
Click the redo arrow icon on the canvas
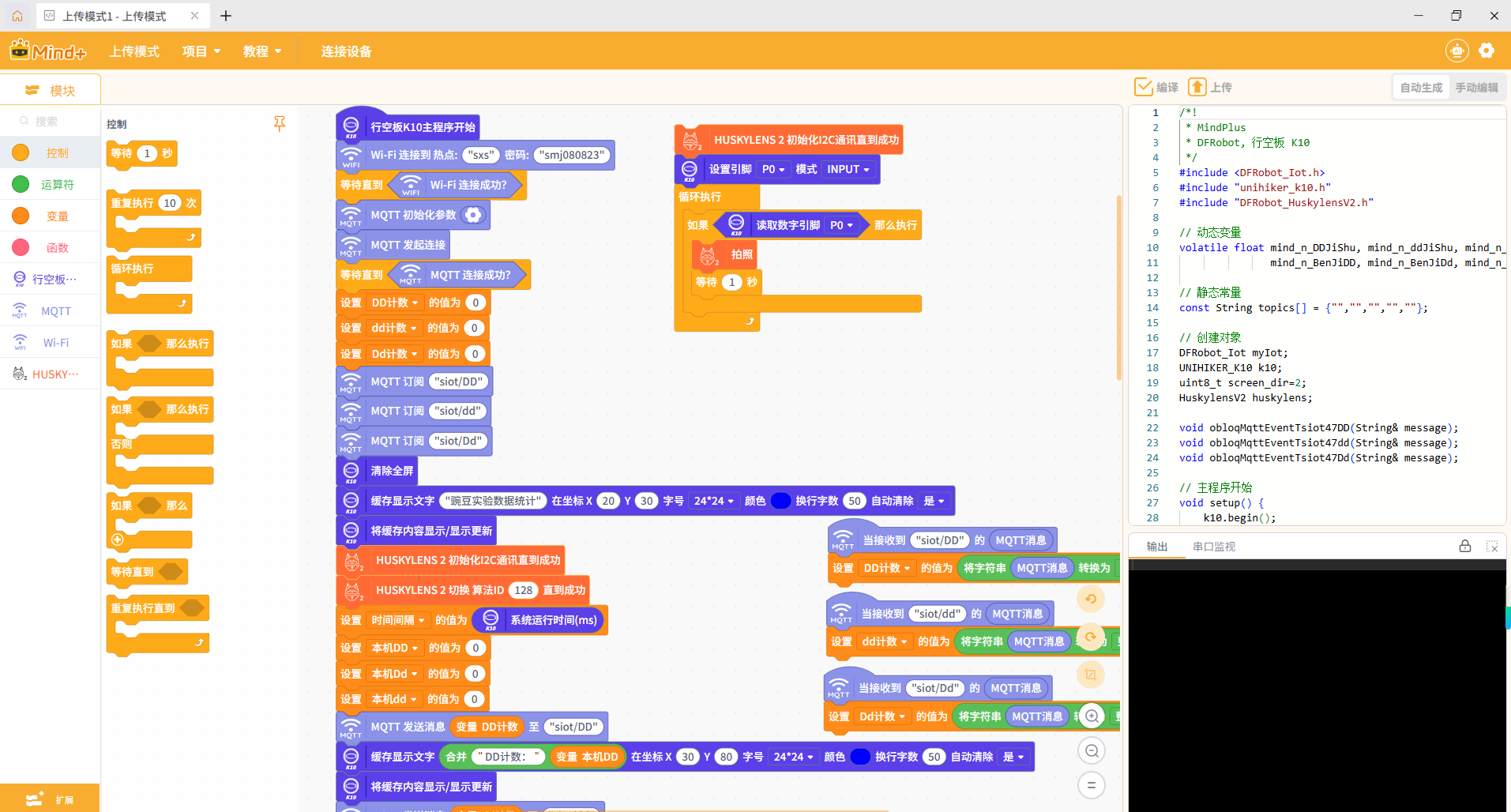tap(1091, 637)
